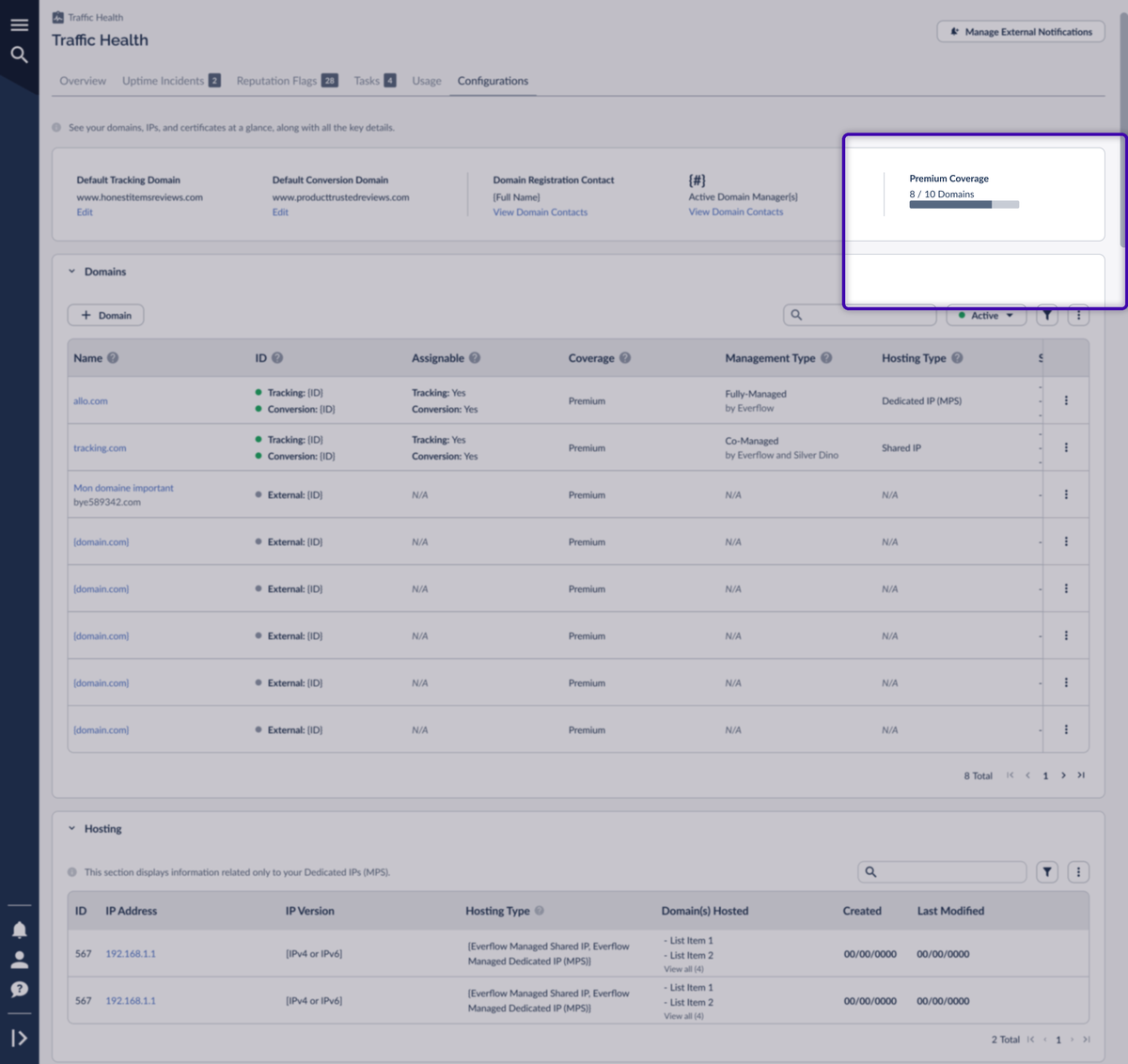Screen dimensions: 1128x1064
Task: Open the user profile icon
Action: (x=19, y=960)
